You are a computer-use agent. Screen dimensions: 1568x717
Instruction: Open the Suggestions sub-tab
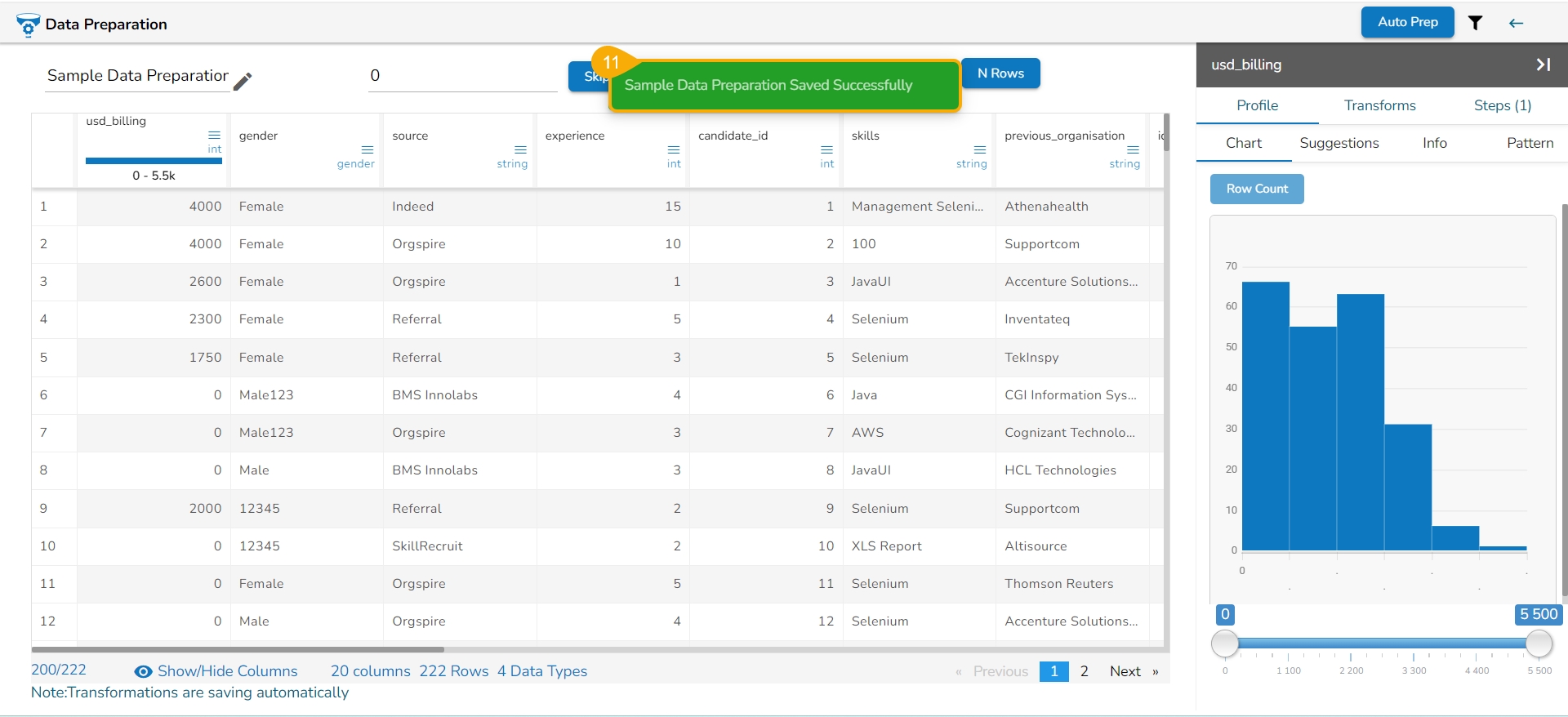click(x=1339, y=143)
